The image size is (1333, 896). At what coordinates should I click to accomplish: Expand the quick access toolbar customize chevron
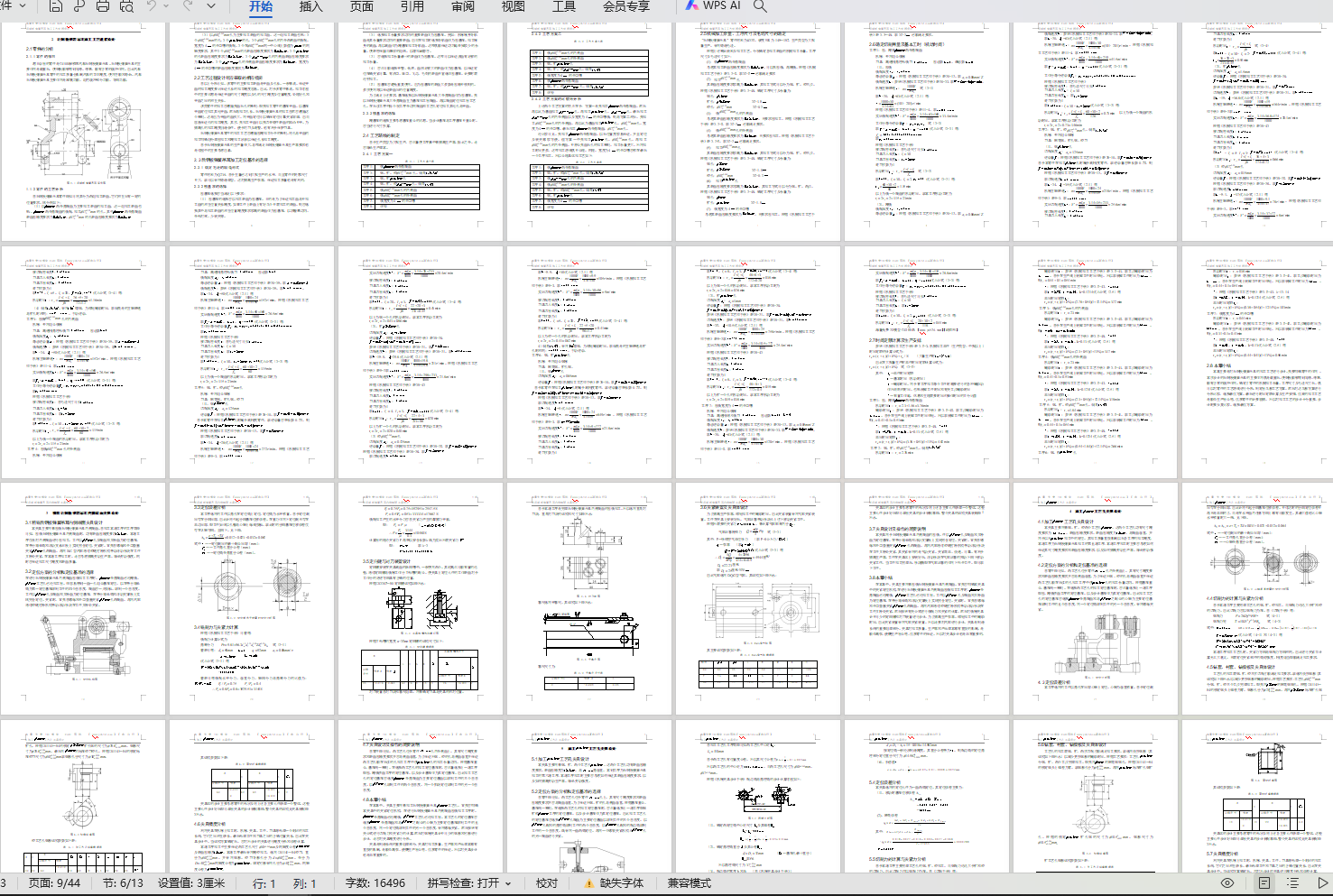coord(211,6)
